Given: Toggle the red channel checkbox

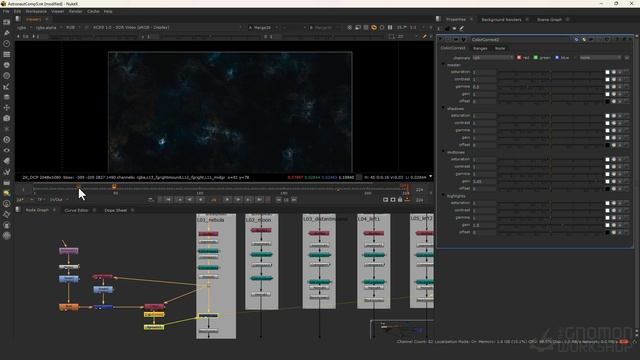Looking at the screenshot, I should [519, 58].
